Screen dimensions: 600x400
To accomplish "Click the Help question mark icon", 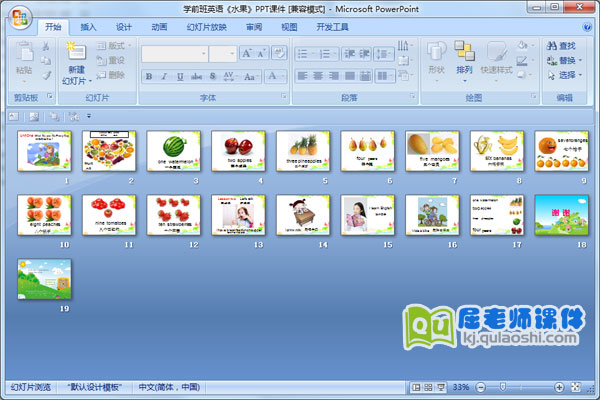I will tap(586, 27).
